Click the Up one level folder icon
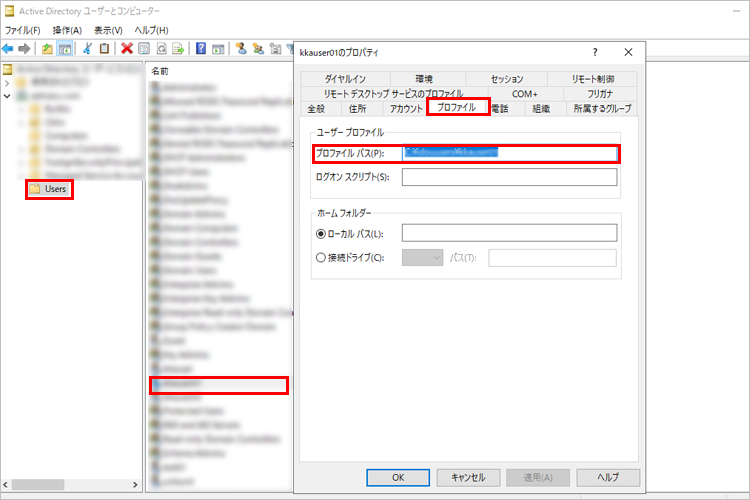 pos(46,48)
